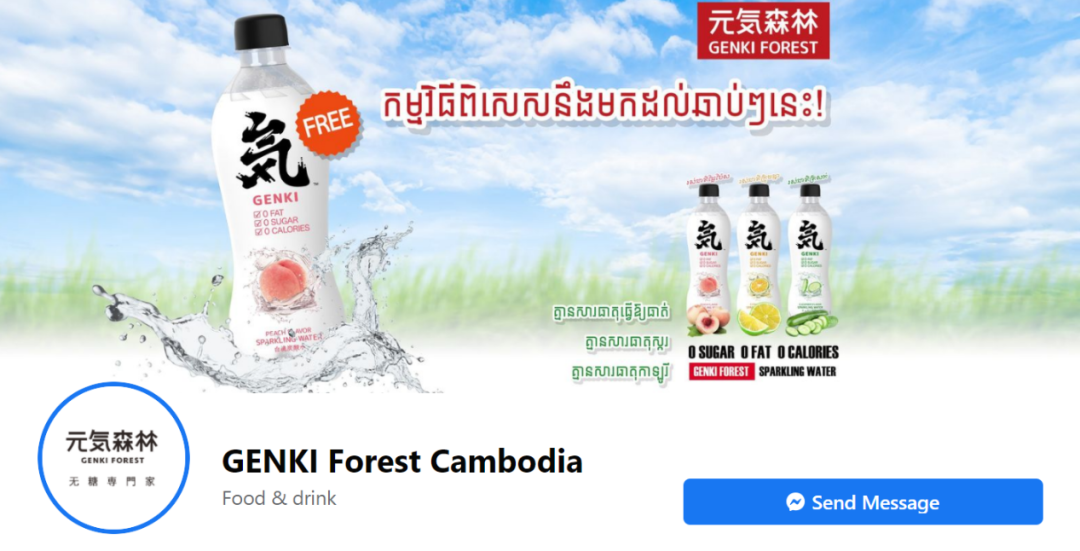The height and width of the screenshot is (551, 1080).
Task: Click the 0 SUGAR 0 FAT 0 CALORIES text
Action: tap(763, 352)
